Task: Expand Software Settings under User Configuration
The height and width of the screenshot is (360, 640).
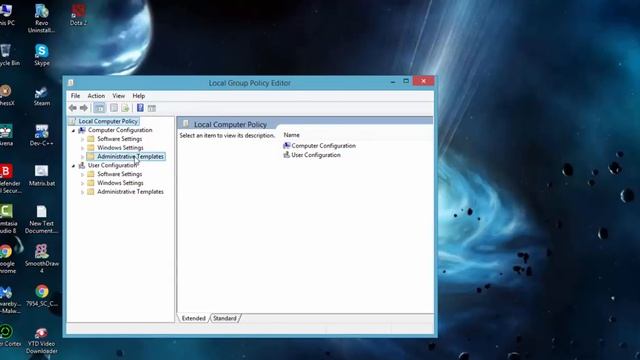Action: coord(82,174)
